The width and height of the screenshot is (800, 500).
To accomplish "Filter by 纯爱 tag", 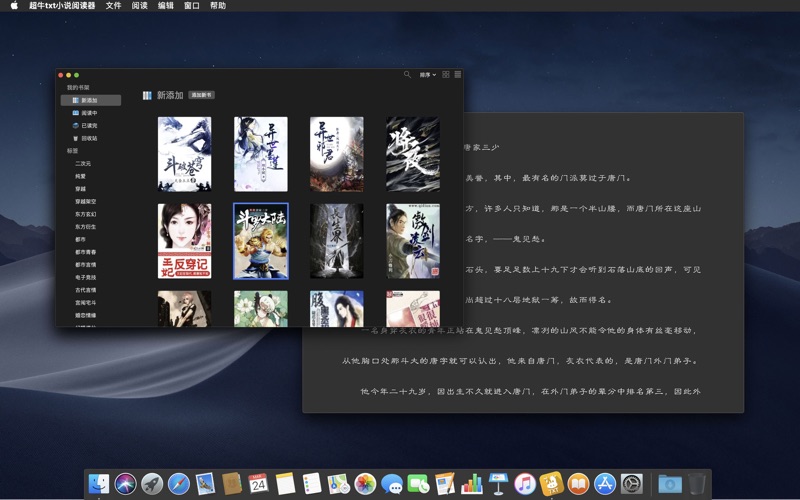I will point(81,177).
